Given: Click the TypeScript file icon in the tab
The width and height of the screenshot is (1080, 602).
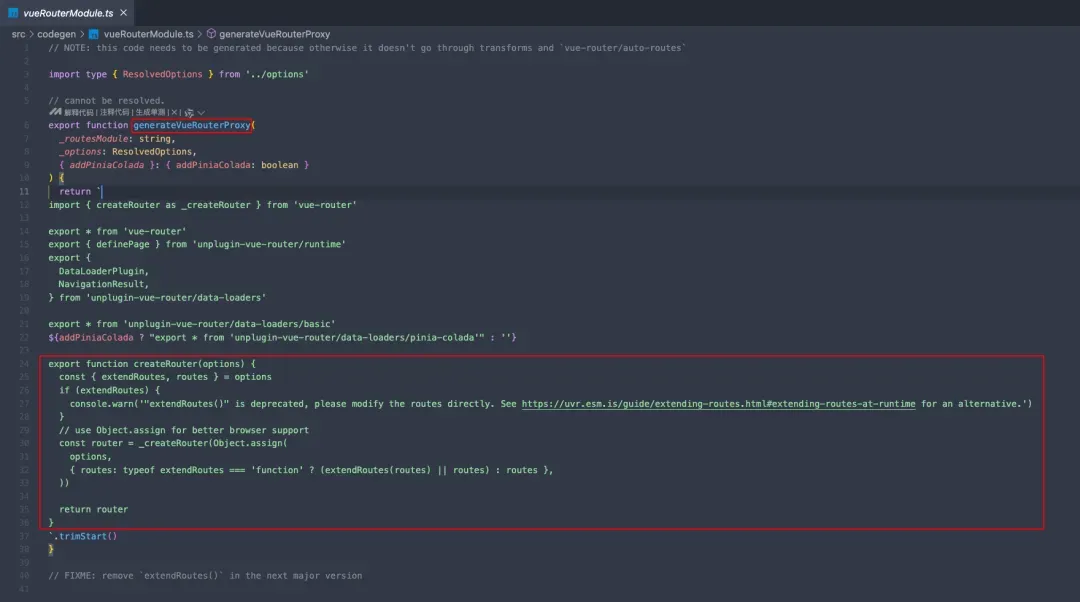Looking at the screenshot, I should [x=12, y=12].
